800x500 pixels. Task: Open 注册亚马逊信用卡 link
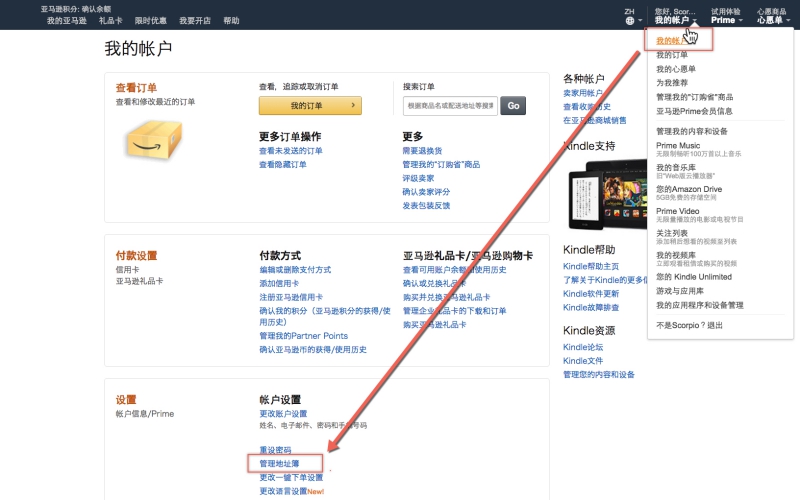pyautogui.click(x=291, y=297)
